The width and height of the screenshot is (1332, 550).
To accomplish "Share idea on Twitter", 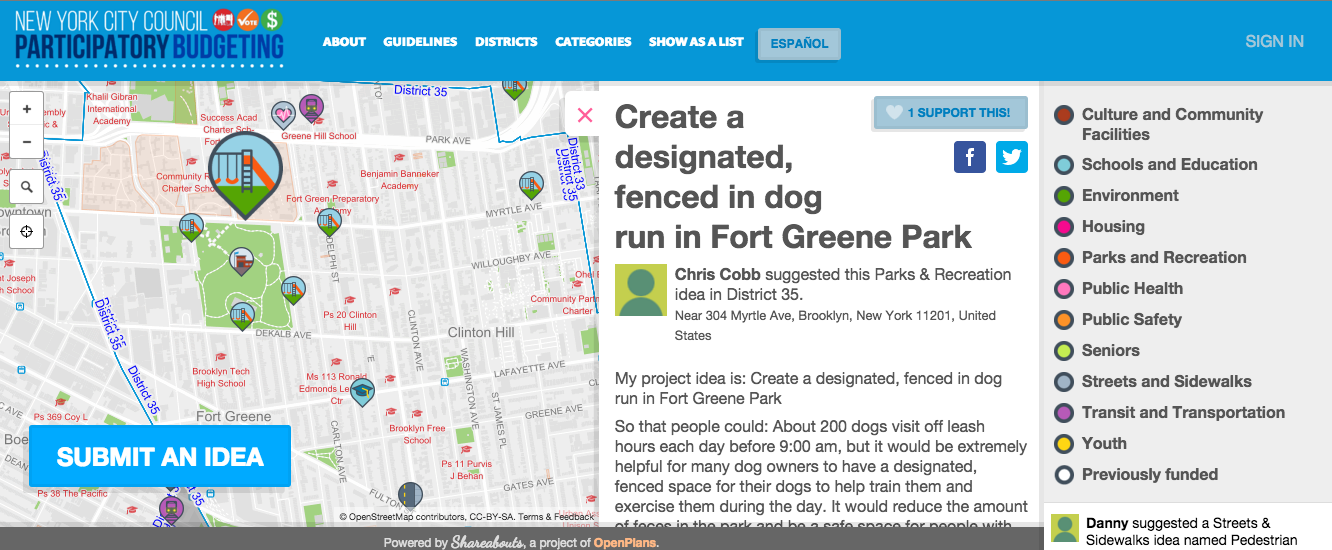I will point(1012,157).
